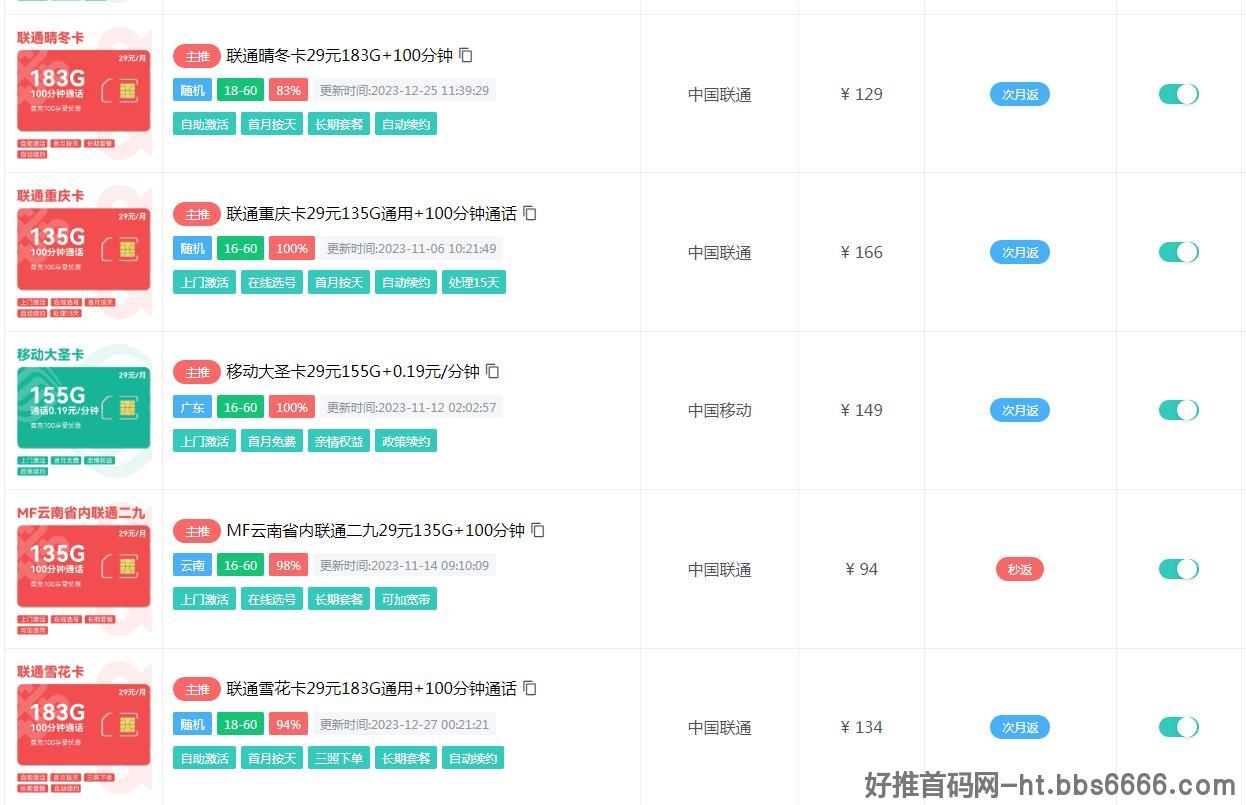
Task: Click update time 2023-12-25 11:39:29
Action: click(404, 90)
